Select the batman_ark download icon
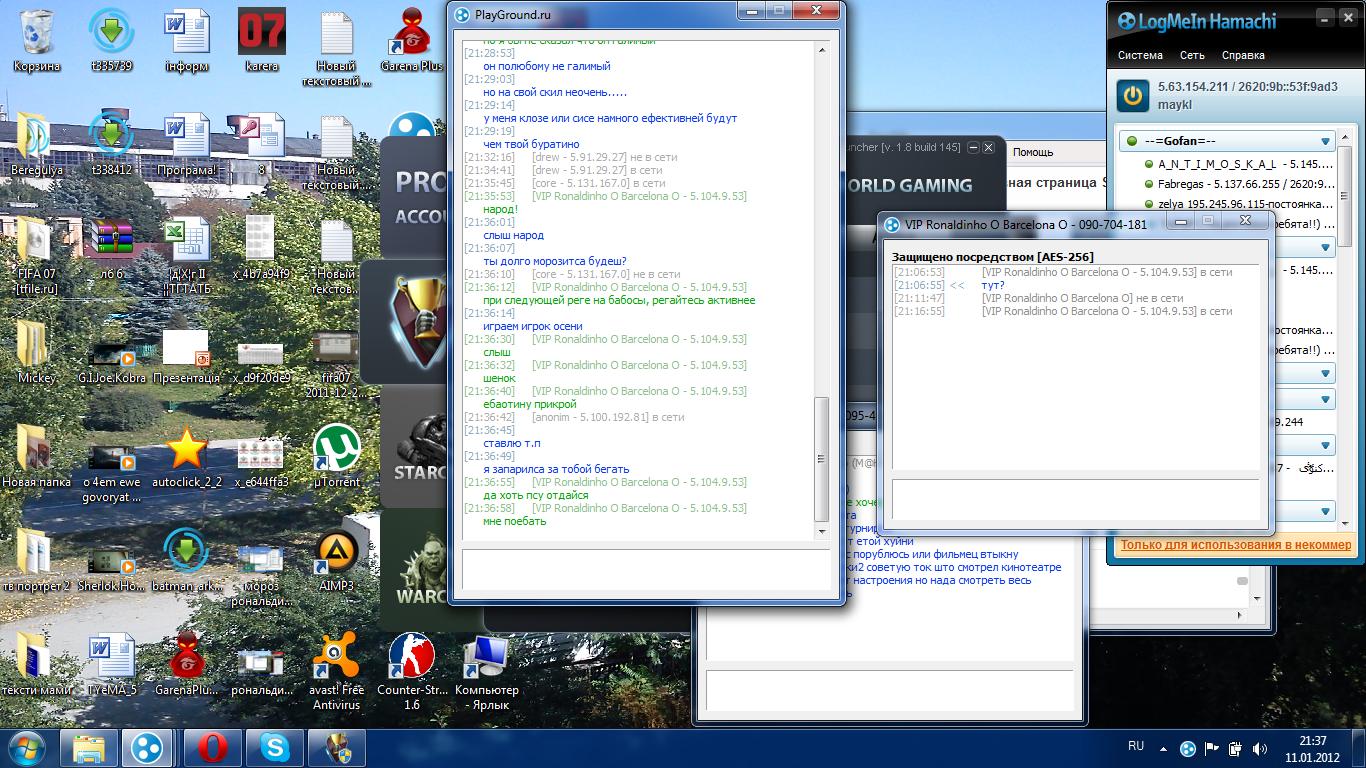 pyautogui.click(x=186, y=561)
